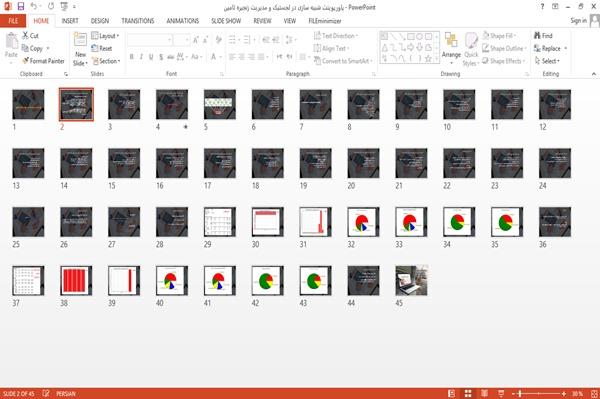This screenshot has width=600, height=399.
Task: Switch to Slide Sorter view in status bar
Action: pos(468,394)
